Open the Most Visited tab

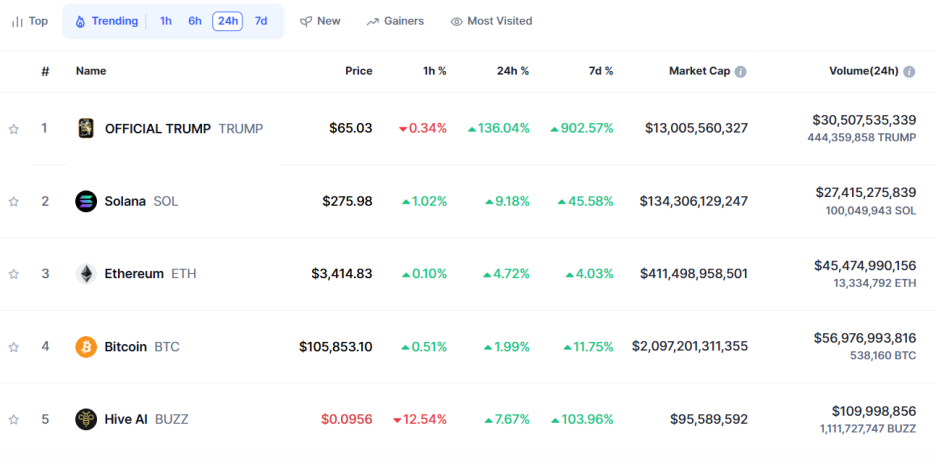pyautogui.click(x=491, y=22)
